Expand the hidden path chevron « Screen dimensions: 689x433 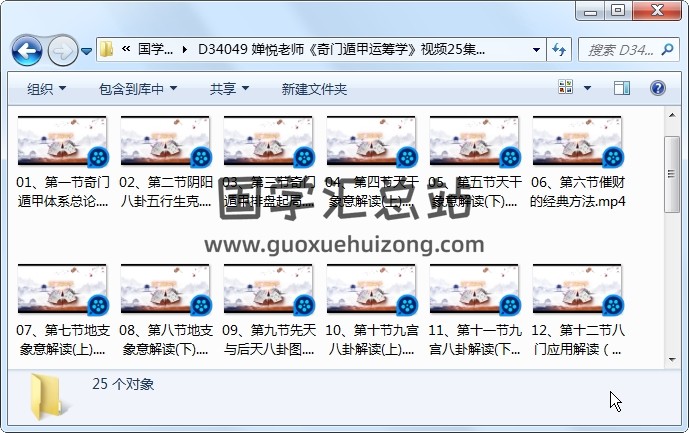[126, 49]
